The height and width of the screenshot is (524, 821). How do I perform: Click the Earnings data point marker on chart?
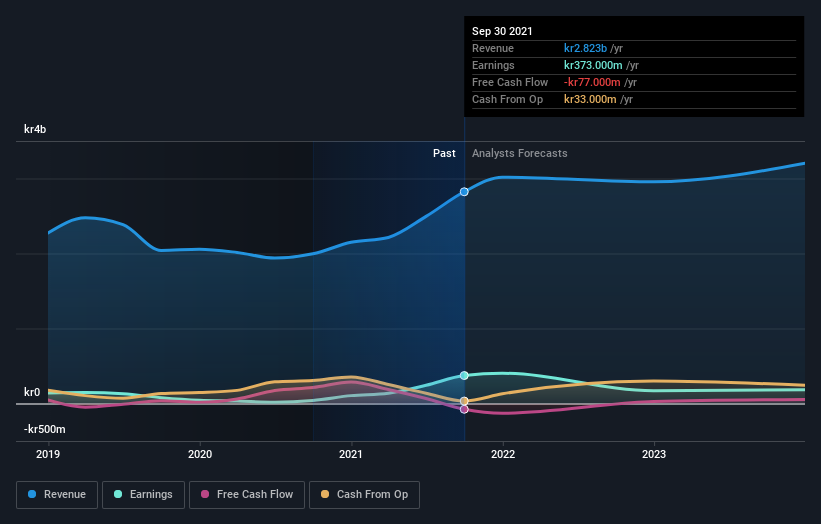[x=464, y=375]
